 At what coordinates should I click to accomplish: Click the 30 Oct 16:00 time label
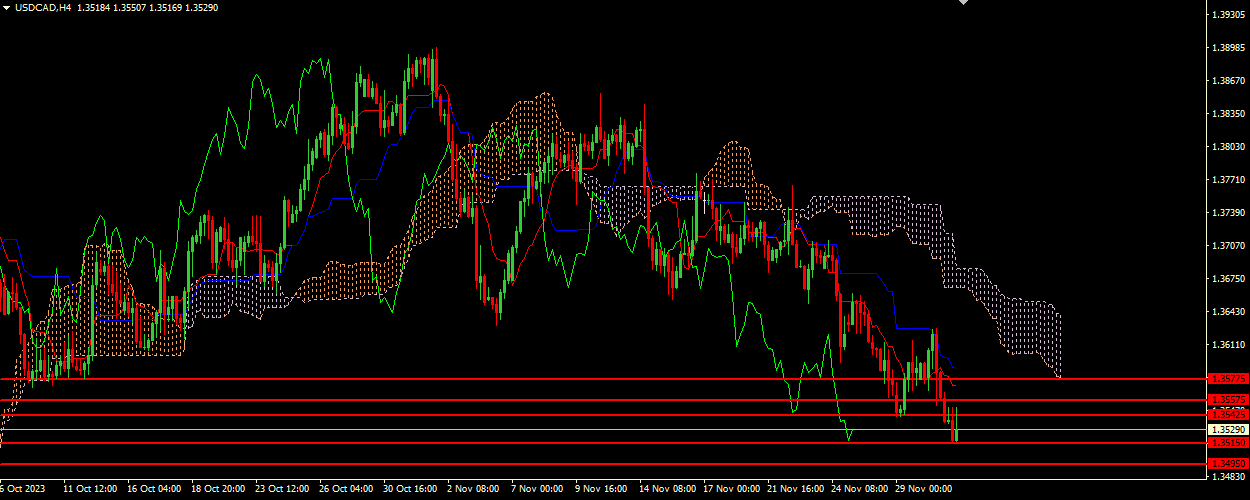[410, 491]
